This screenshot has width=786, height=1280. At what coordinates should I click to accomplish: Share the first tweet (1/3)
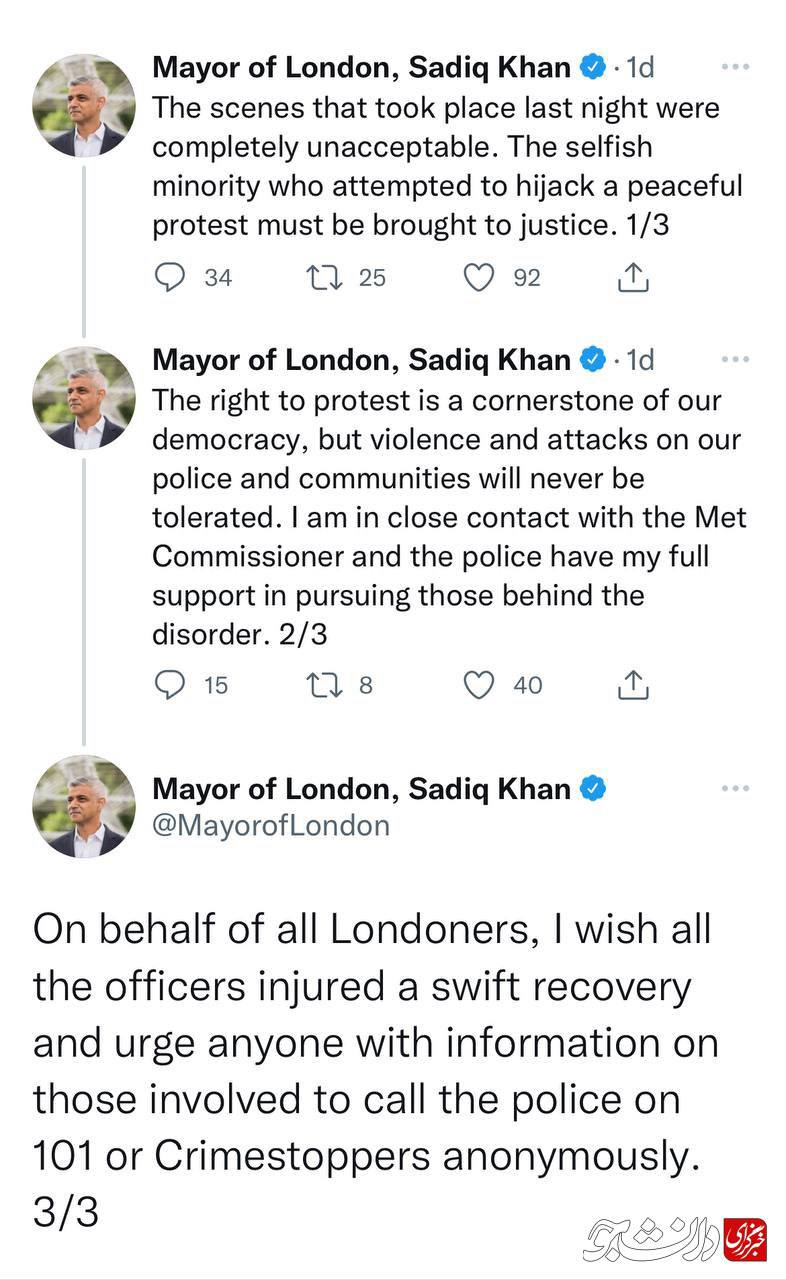pos(633,277)
